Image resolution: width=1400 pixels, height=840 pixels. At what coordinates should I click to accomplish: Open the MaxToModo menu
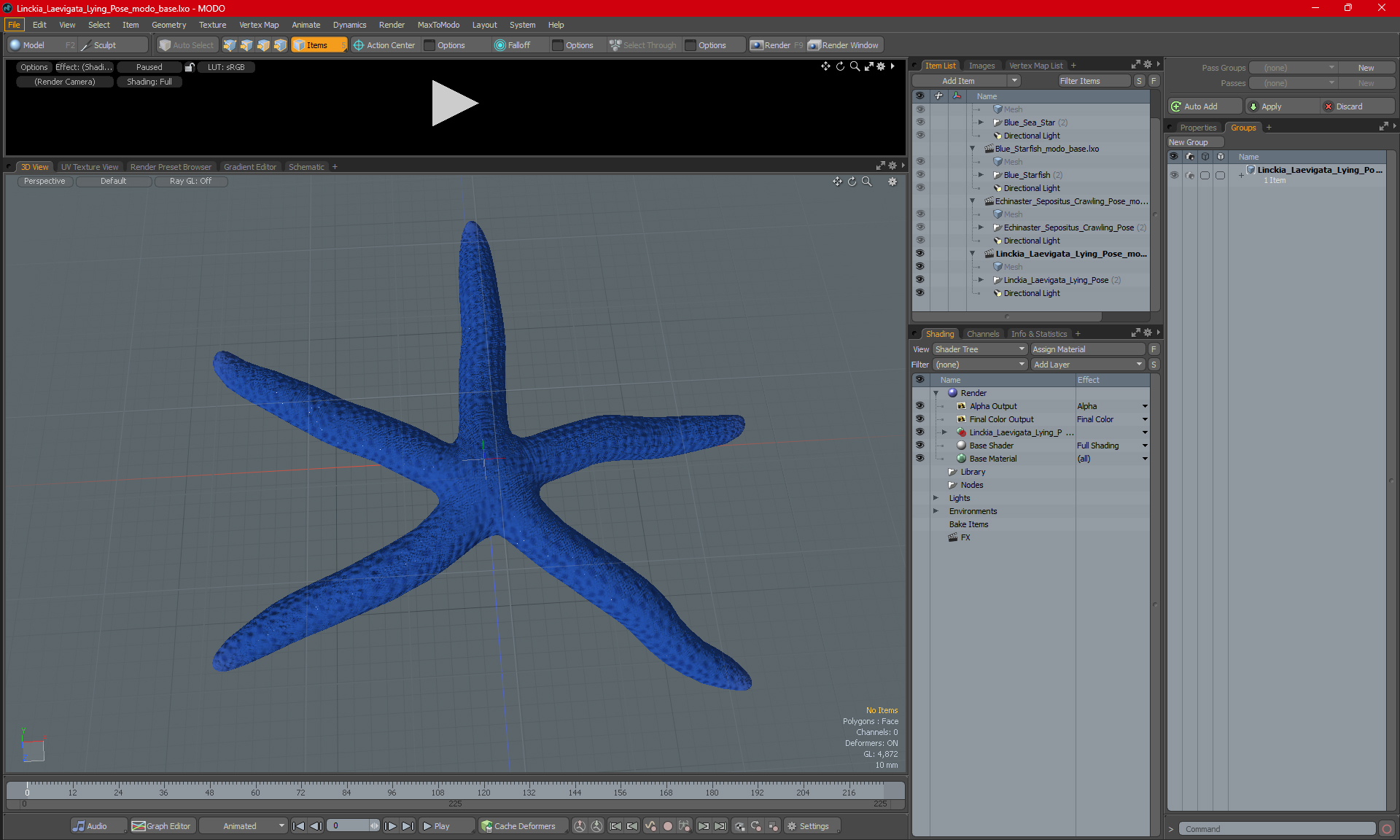point(438,25)
